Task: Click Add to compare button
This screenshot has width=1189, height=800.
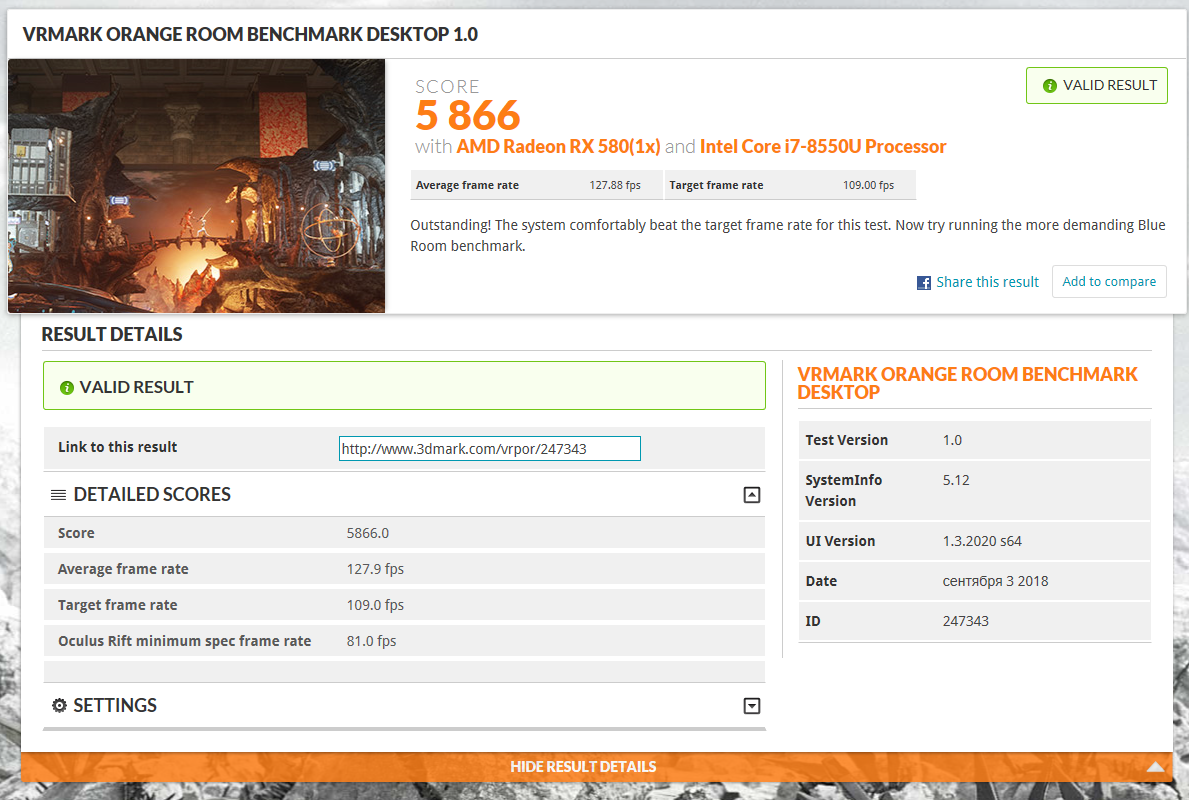Action: [1109, 281]
